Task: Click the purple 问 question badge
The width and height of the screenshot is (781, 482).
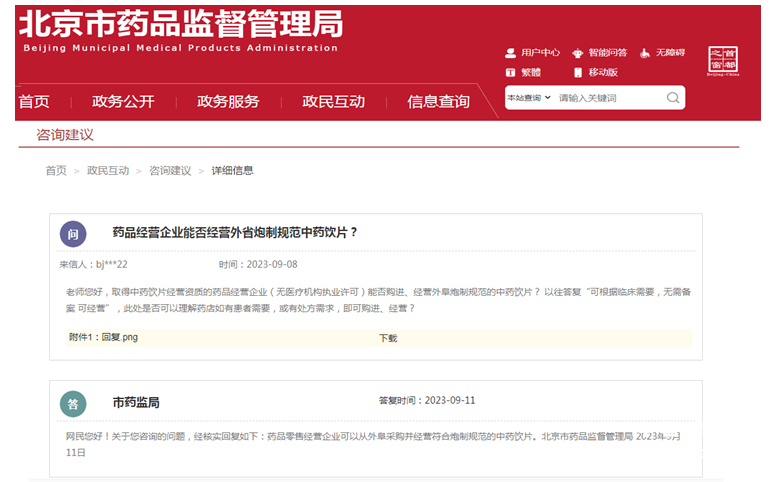Action: [73, 234]
